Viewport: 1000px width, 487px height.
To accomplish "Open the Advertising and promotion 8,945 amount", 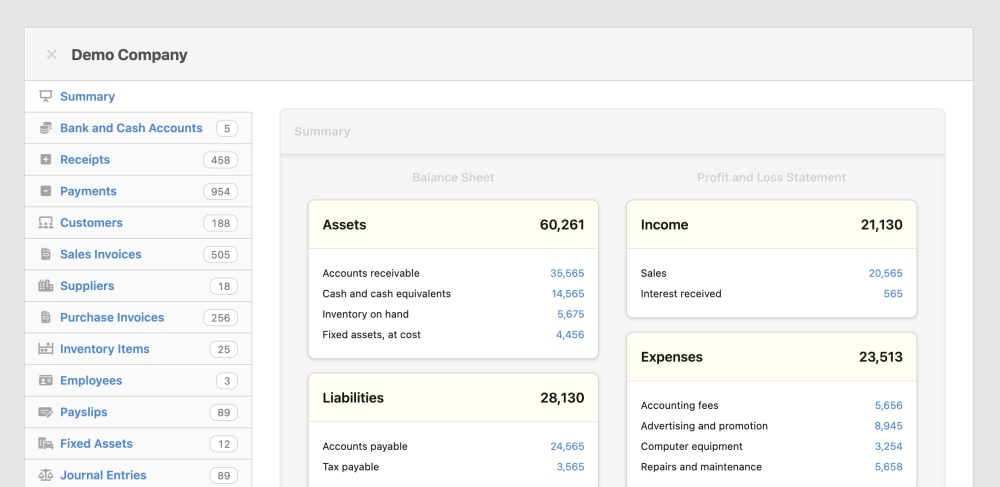I will tap(888, 426).
